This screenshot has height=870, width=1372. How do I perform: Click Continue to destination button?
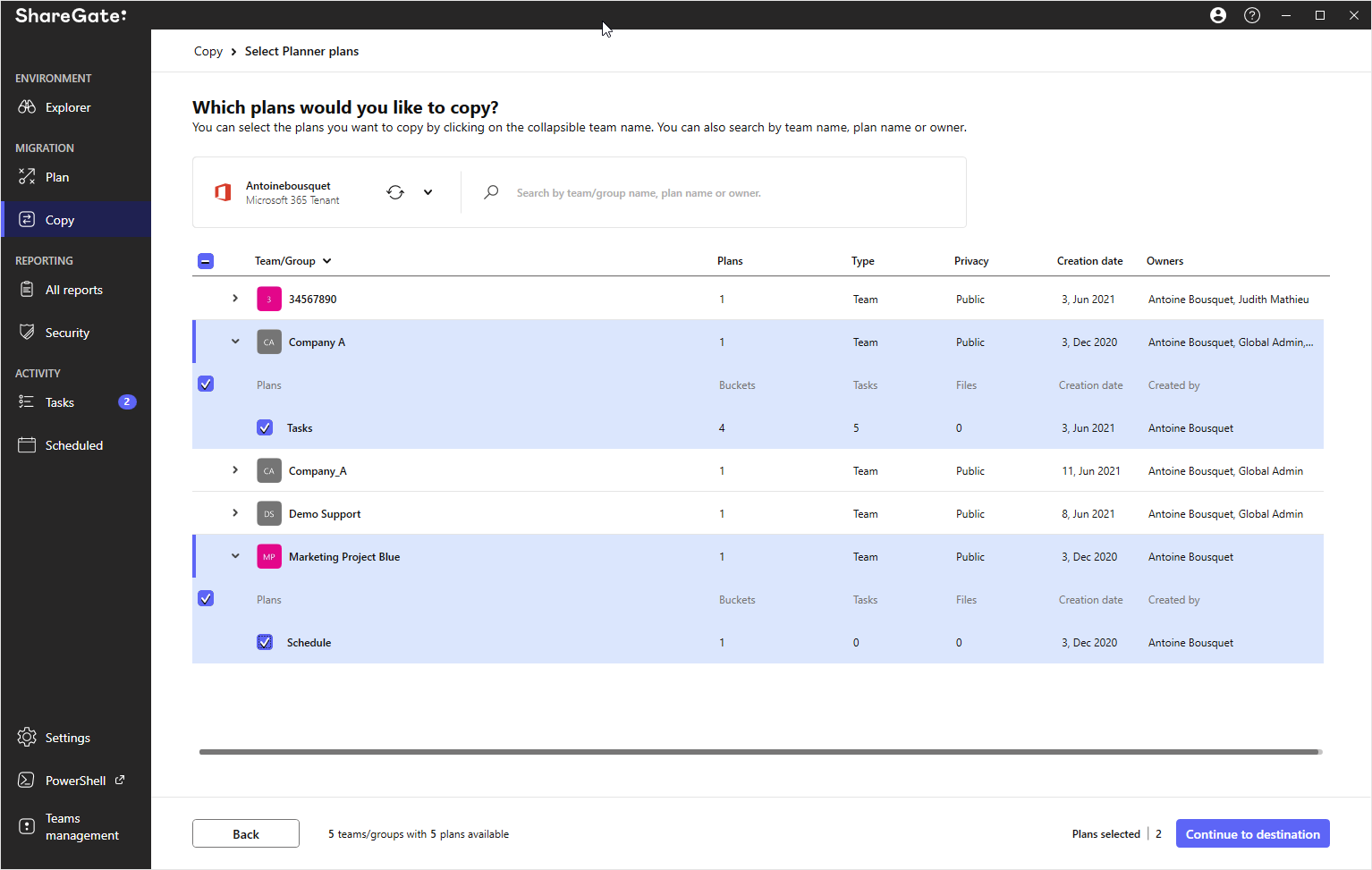point(1252,833)
